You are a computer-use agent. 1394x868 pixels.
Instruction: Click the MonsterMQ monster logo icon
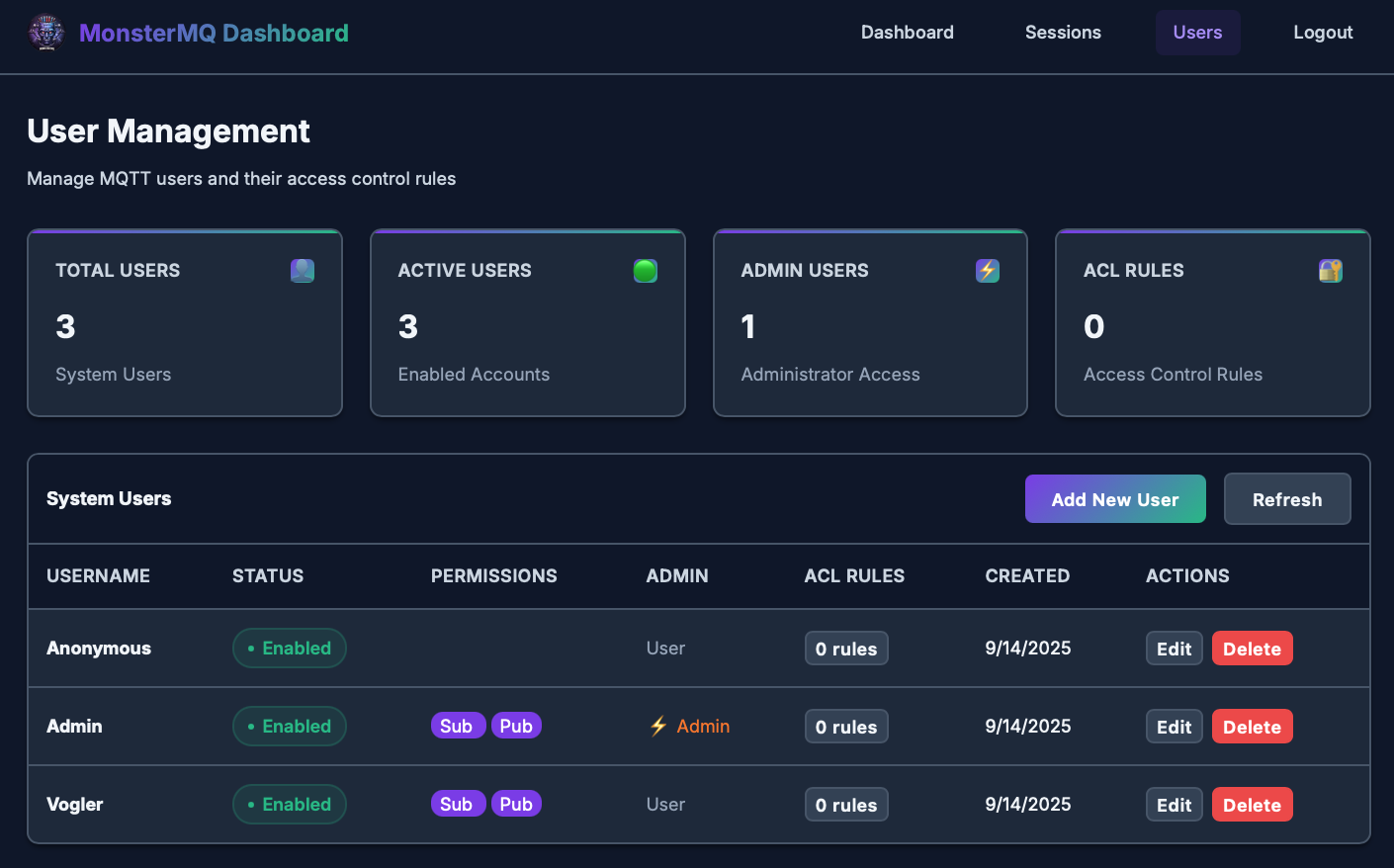pyautogui.click(x=46, y=33)
